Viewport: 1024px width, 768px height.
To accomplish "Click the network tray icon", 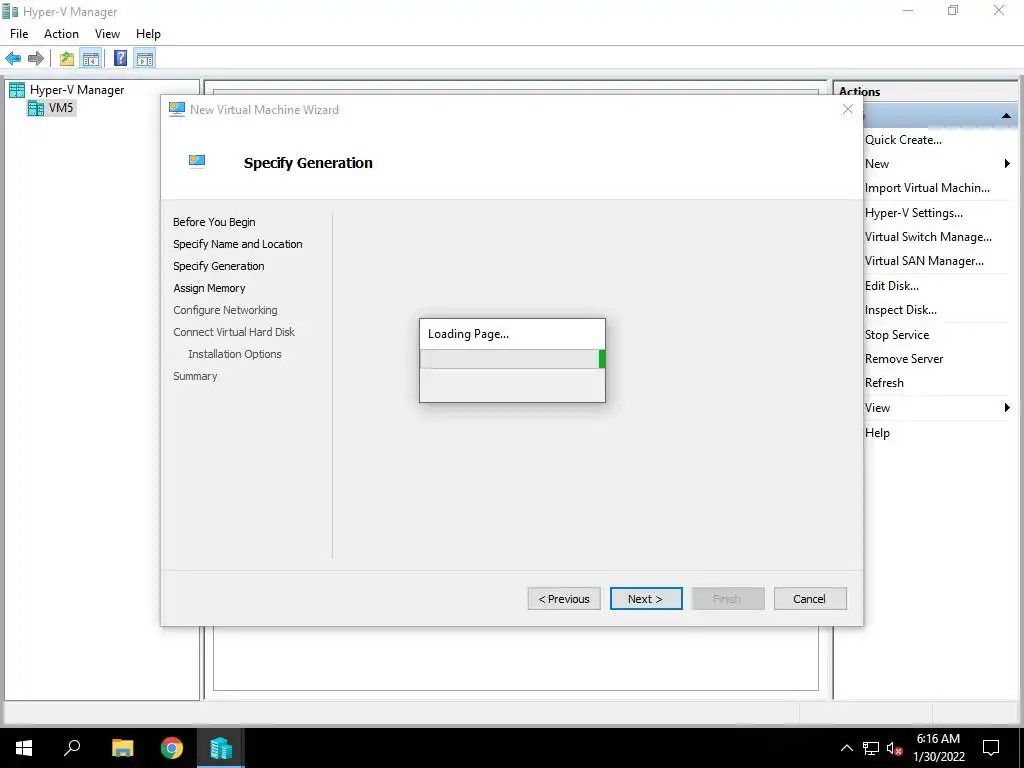I will tap(871, 748).
